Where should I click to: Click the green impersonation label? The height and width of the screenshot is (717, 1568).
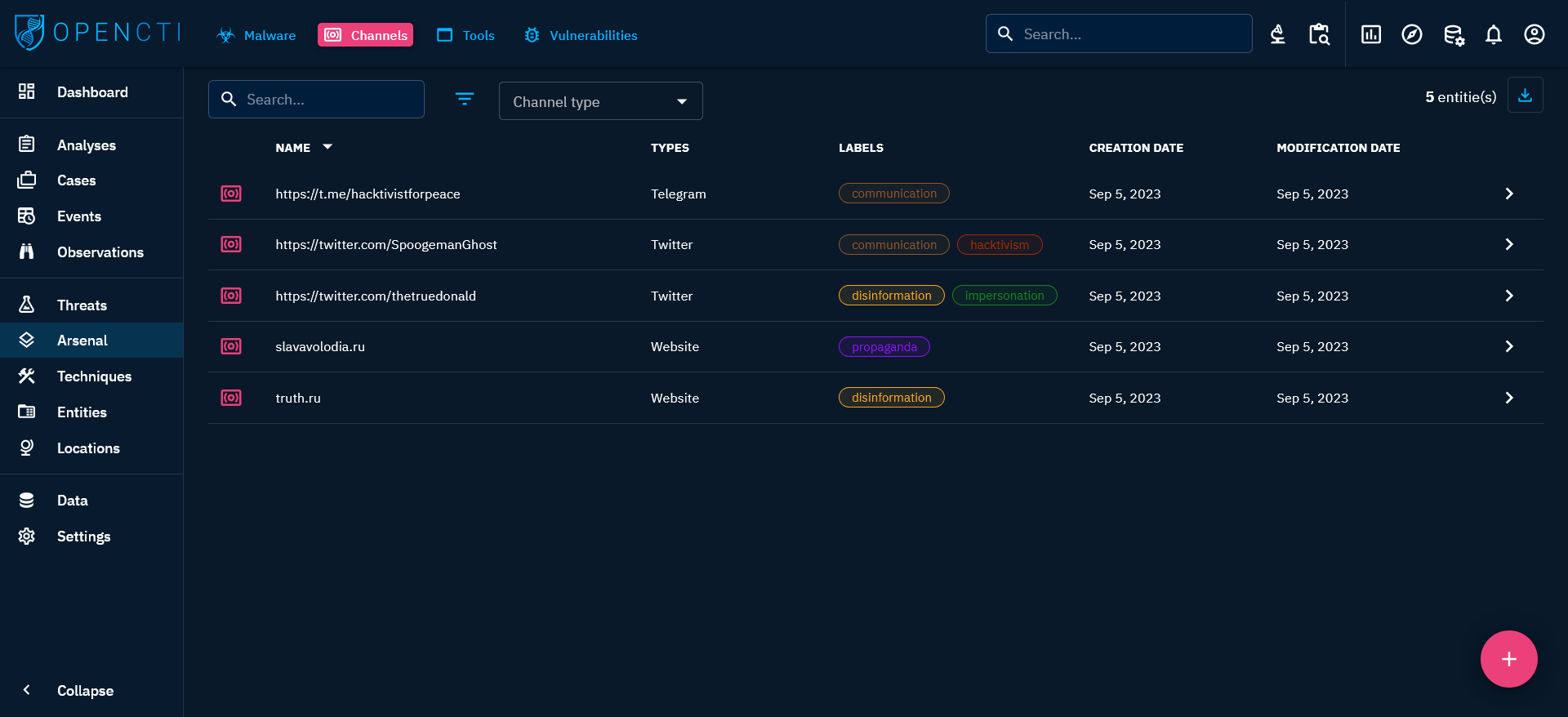[x=1004, y=296]
